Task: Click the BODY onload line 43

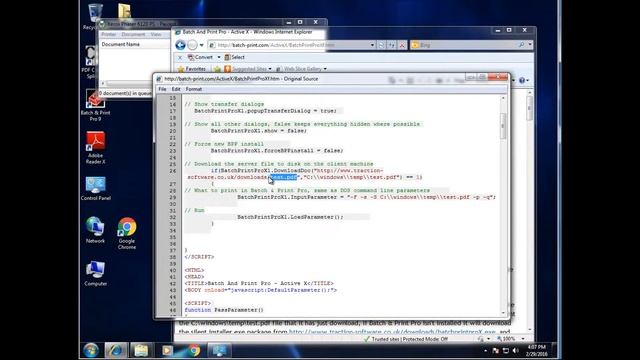Action: [x=260, y=290]
